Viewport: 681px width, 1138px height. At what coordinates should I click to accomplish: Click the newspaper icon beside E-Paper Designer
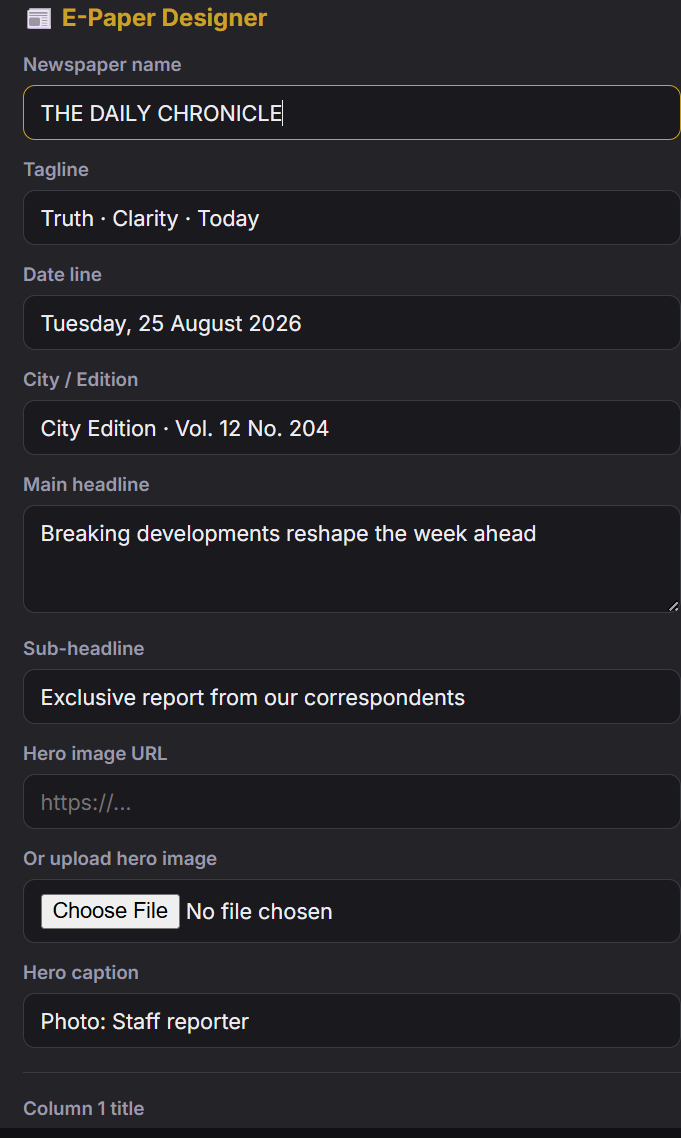38,19
